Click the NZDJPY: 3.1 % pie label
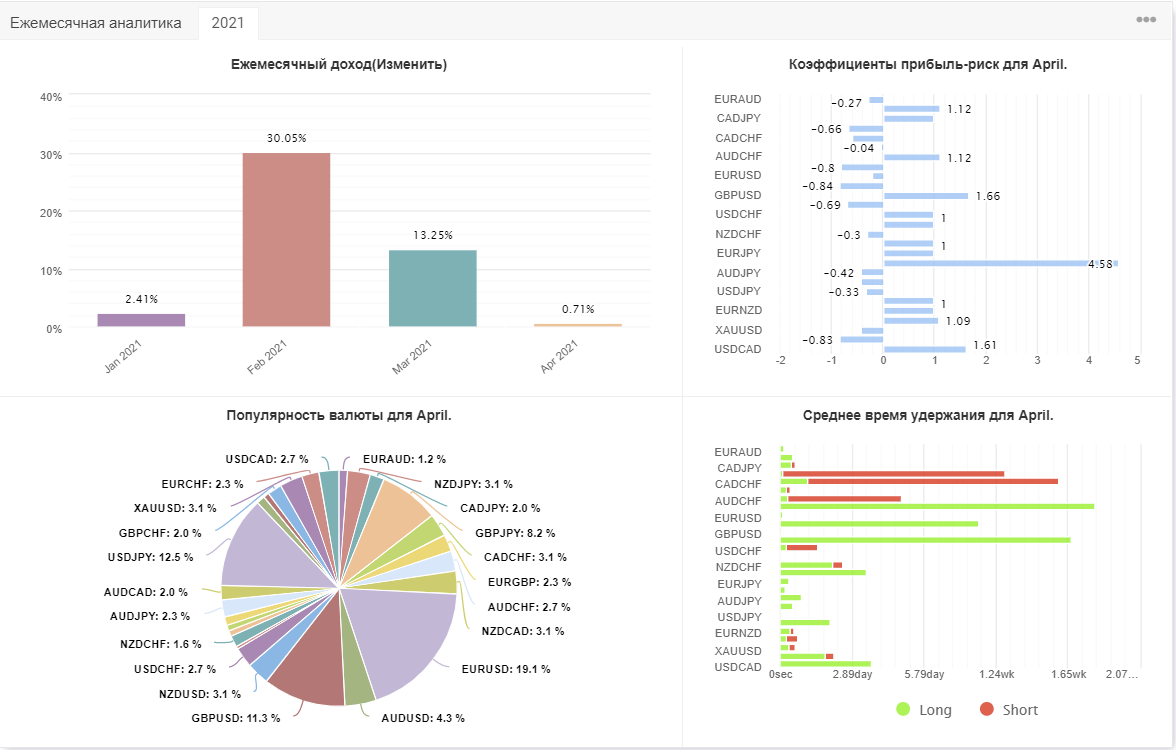This screenshot has height=750, width=1176. click(473, 484)
